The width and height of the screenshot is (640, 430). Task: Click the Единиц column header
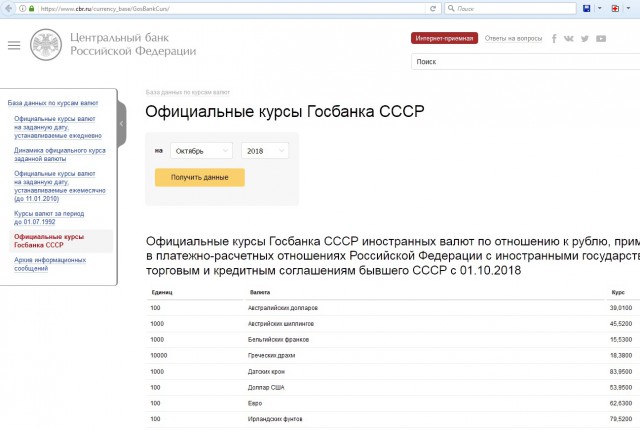(162, 292)
